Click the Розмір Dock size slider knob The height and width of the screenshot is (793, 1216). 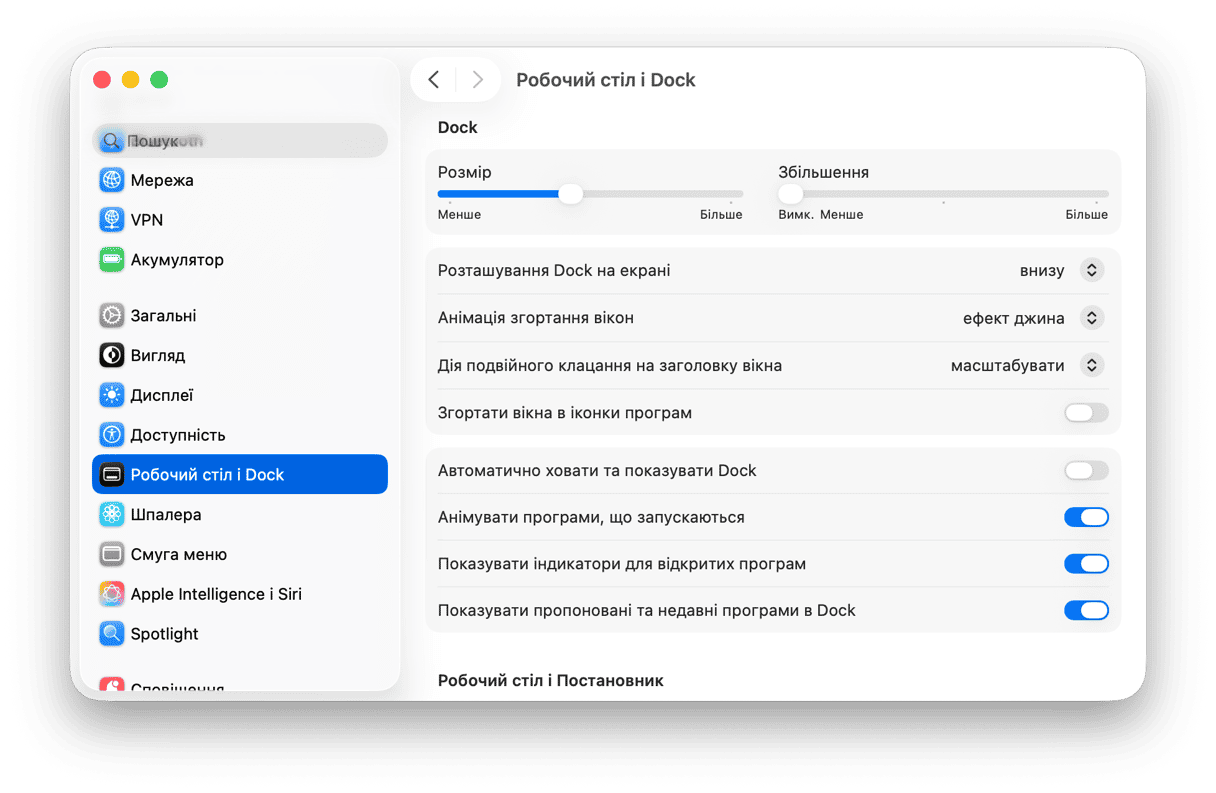click(570, 194)
